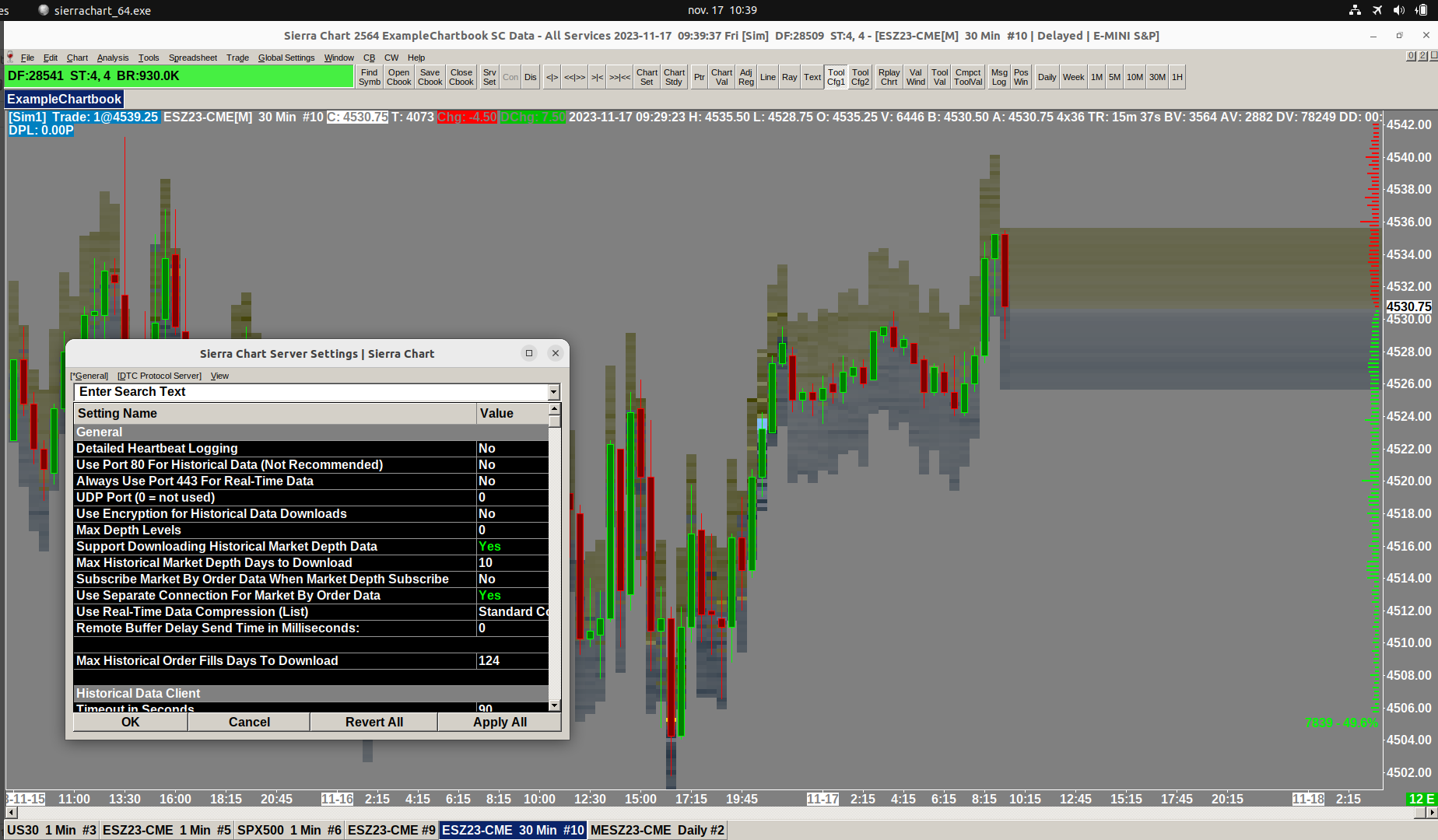Click Tool Cfg2 in the toolbar
The width and height of the screenshot is (1438, 840).
pyautogui.click(x=861, y=77)
